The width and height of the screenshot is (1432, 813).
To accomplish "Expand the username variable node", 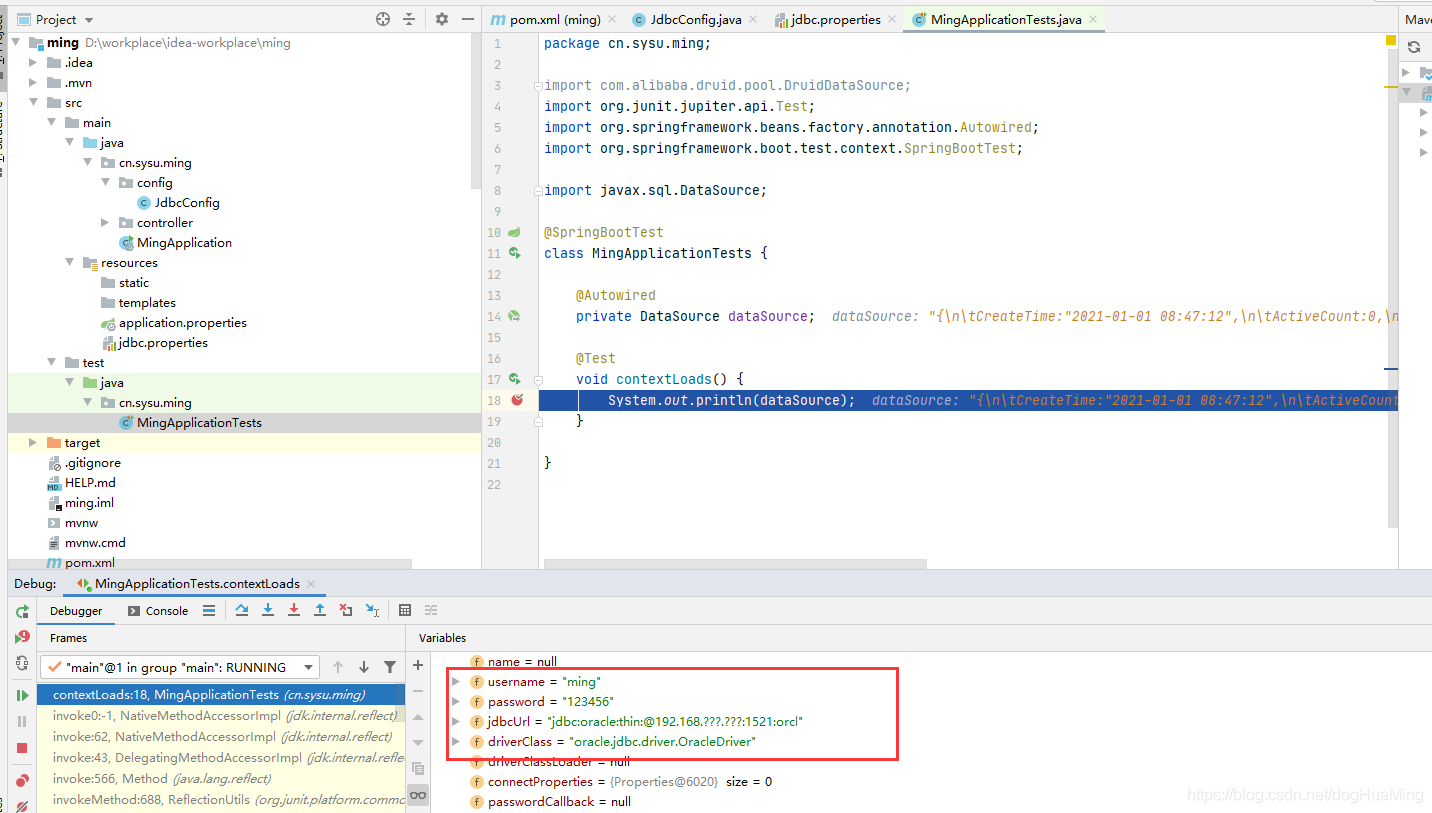I will [456, 682].
